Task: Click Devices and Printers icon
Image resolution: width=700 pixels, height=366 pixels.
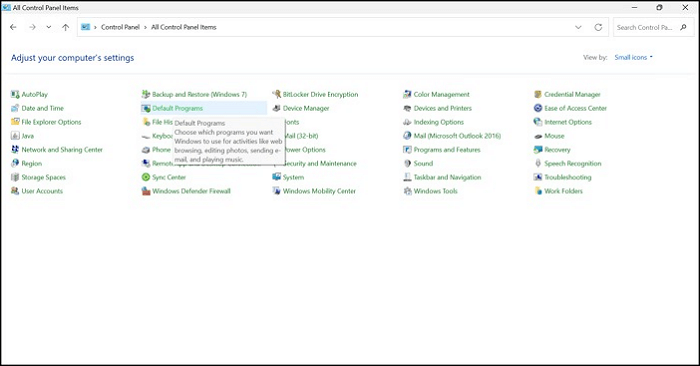Action: point(407,108)
